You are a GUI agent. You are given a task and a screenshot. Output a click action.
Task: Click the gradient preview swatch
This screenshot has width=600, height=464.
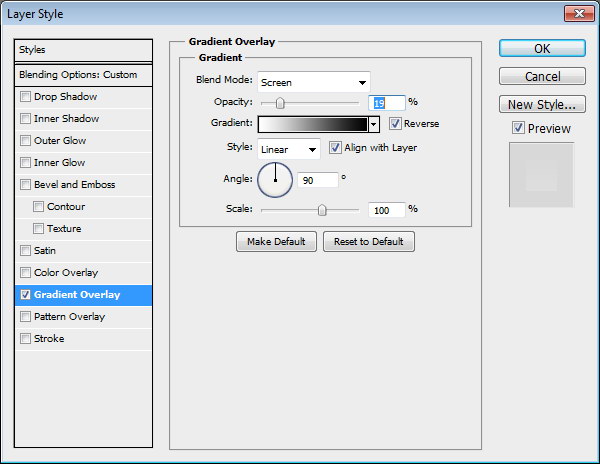click(x=312, y=125)
